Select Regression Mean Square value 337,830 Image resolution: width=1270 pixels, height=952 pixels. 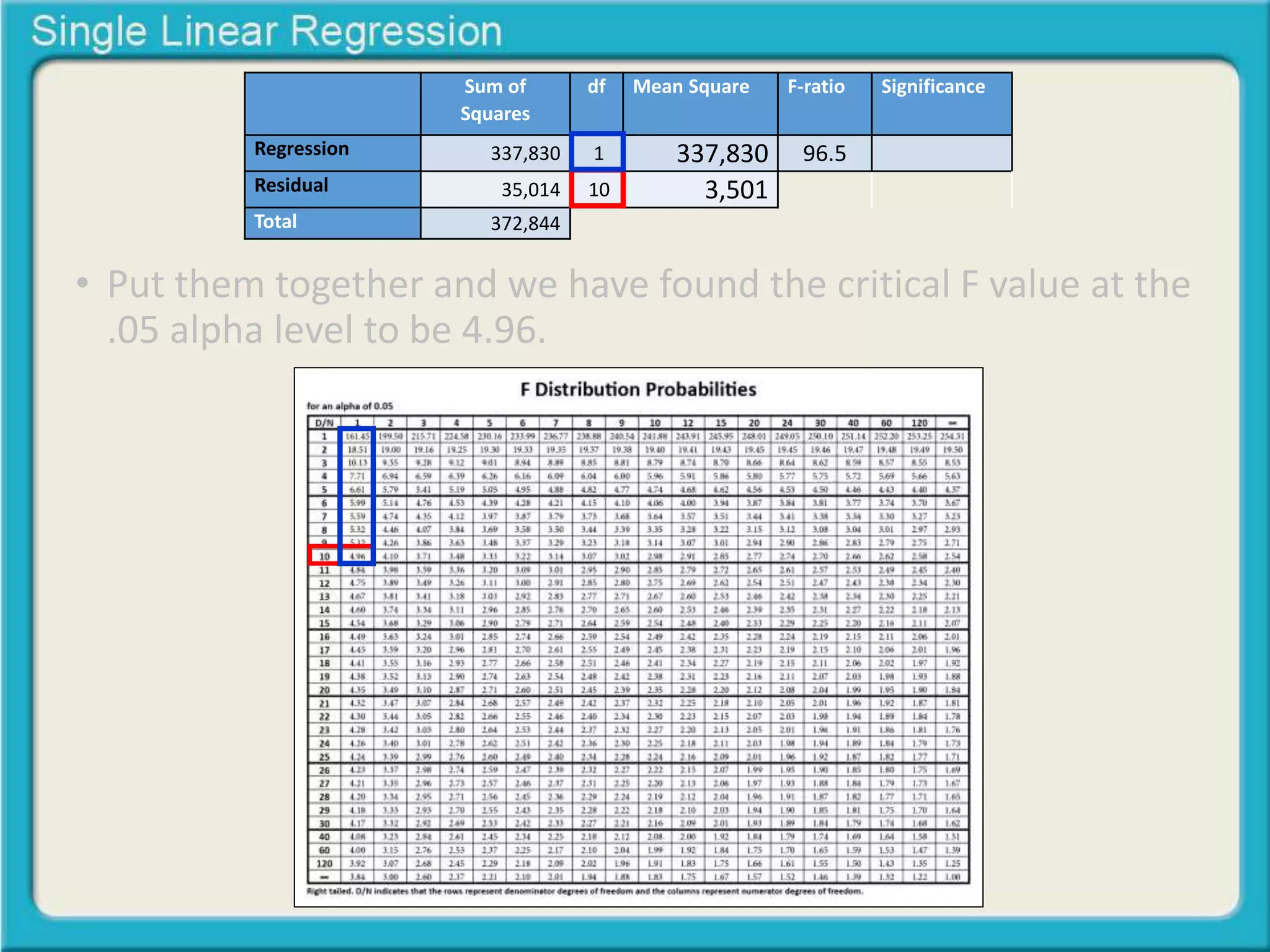pos(722,153)
